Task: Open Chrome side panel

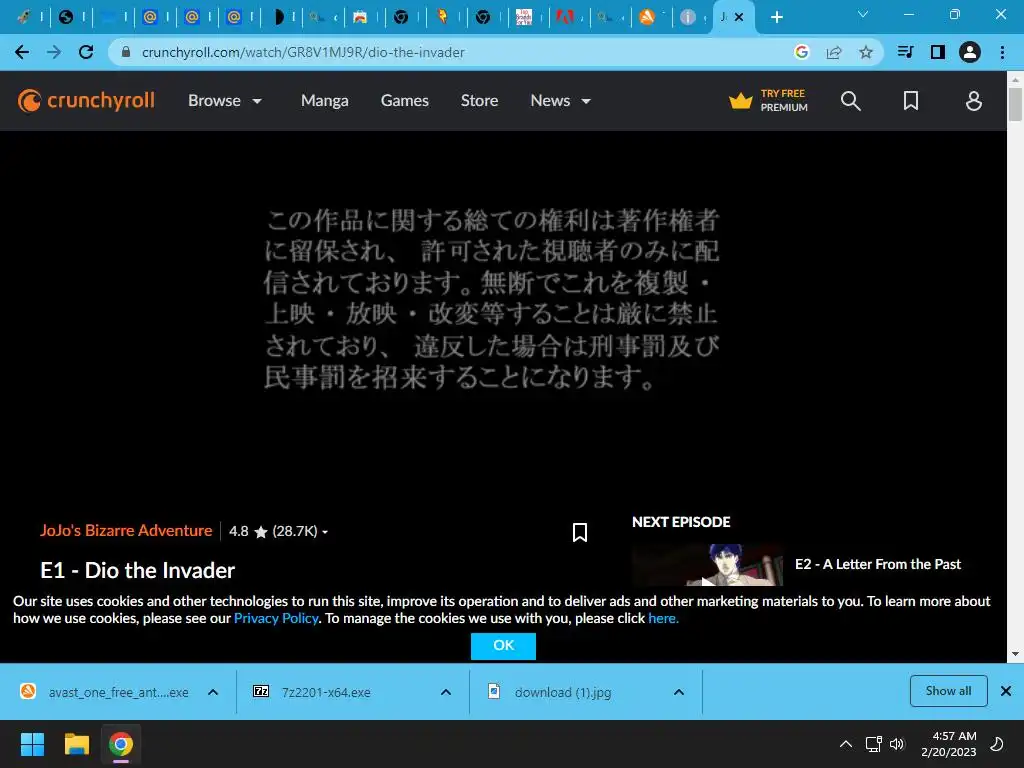Action: (938, 52)
